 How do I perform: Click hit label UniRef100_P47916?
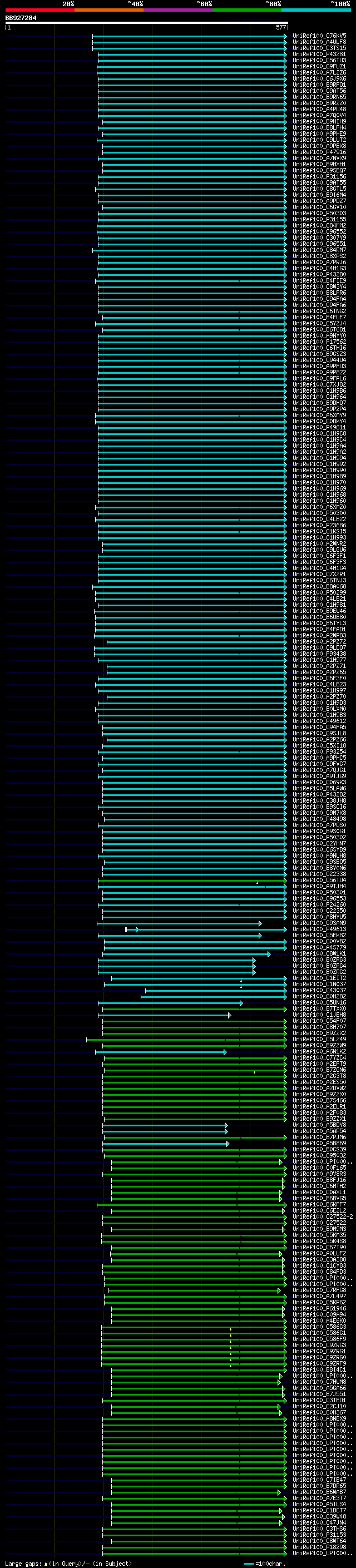[x=319, y=152]
